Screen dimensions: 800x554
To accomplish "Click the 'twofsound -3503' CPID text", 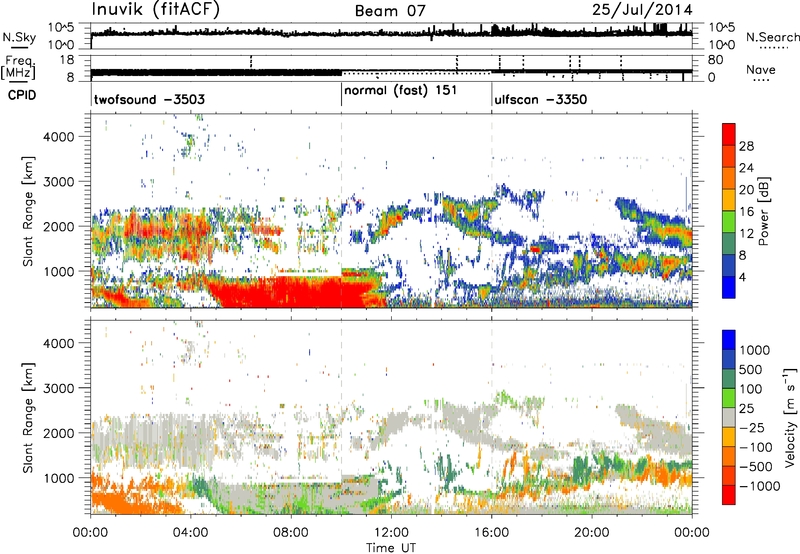I will click(x=149, y=99).
